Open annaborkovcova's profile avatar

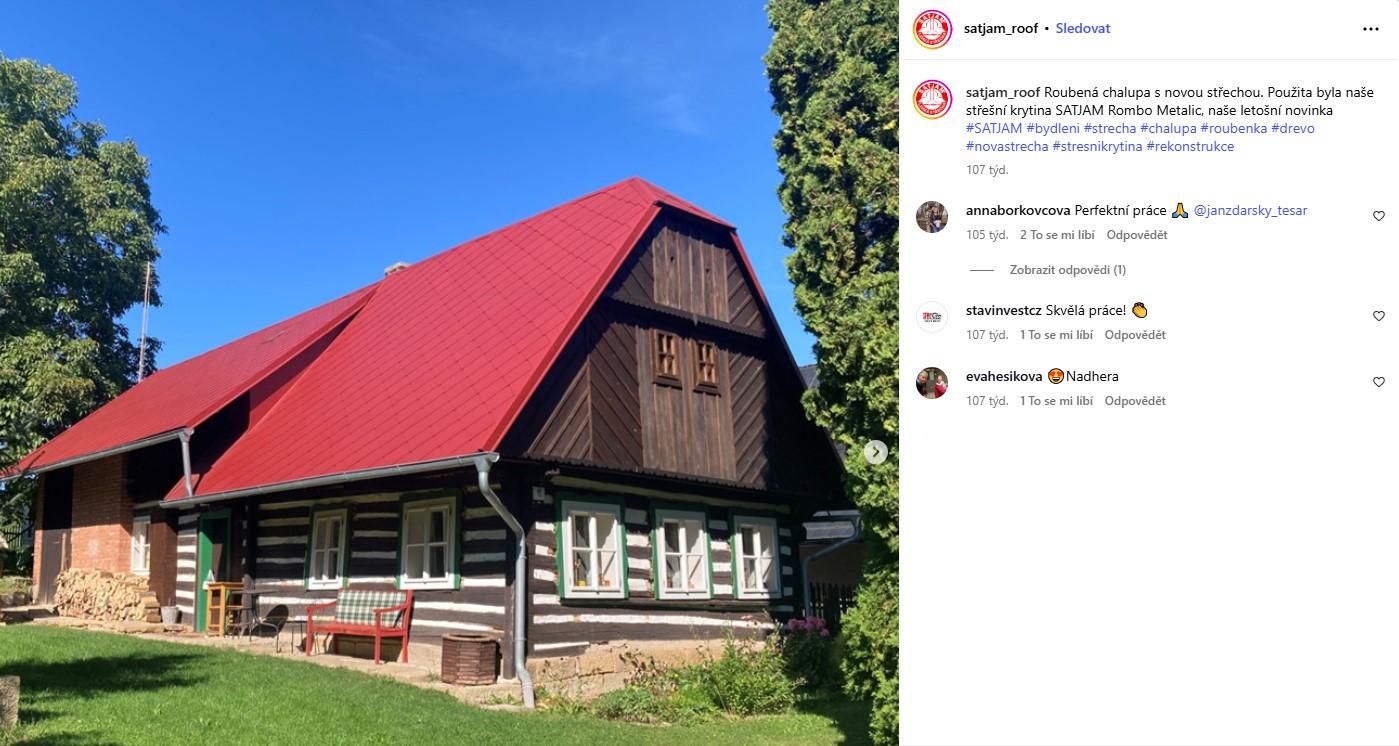932,217
